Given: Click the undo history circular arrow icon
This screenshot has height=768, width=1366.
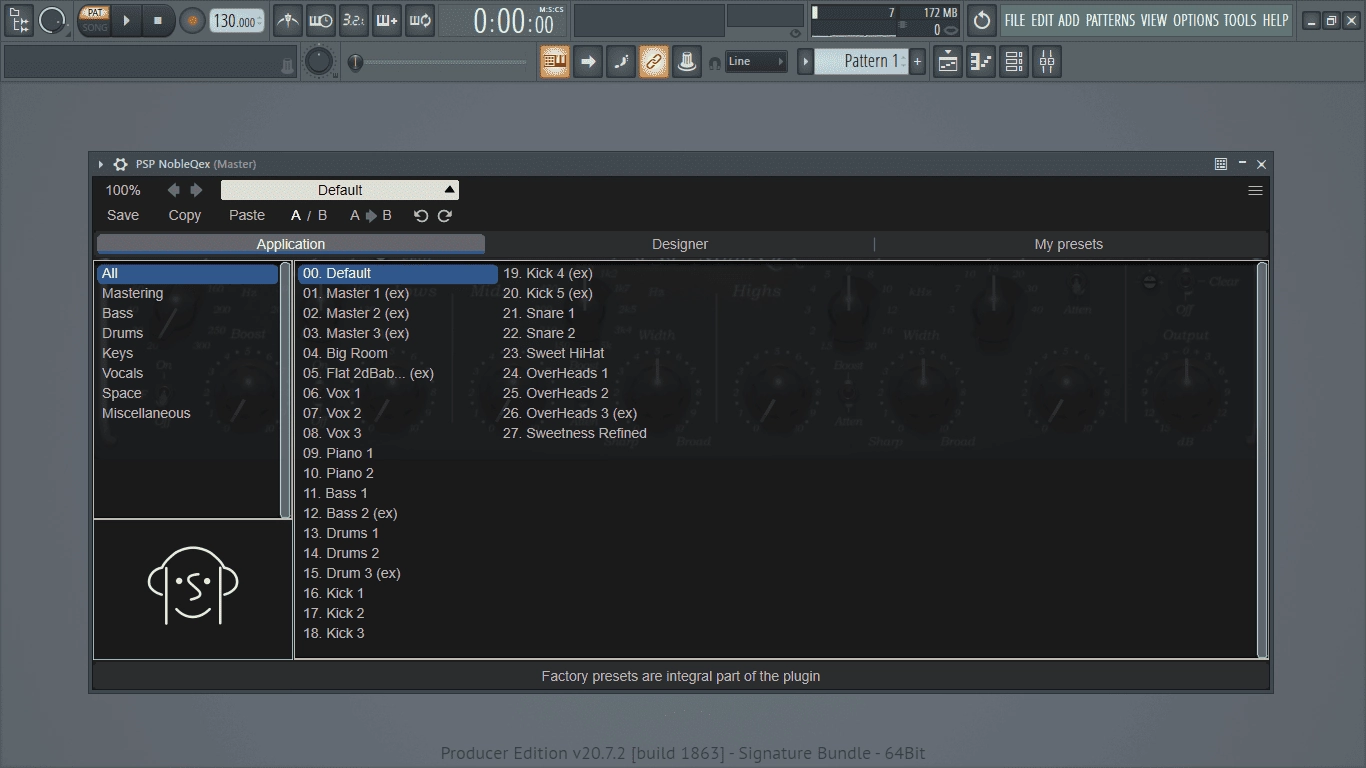Looking at the screenshot, I should click(x=982, y=20).
